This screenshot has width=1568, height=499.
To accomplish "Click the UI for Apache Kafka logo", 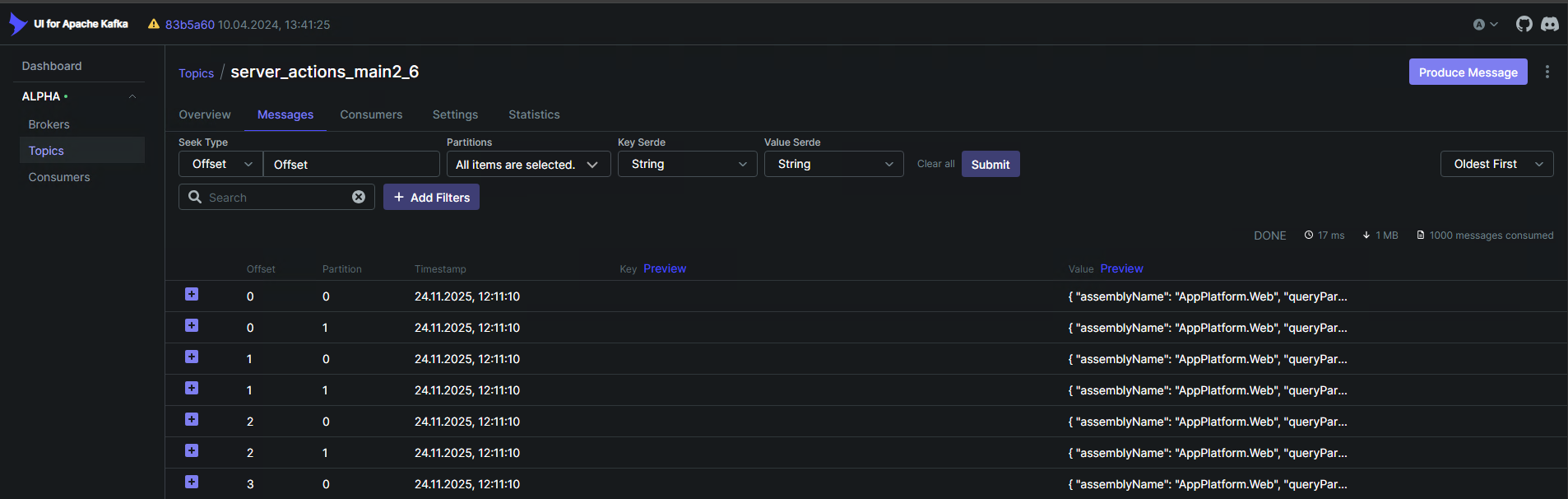I will [69, 24].
